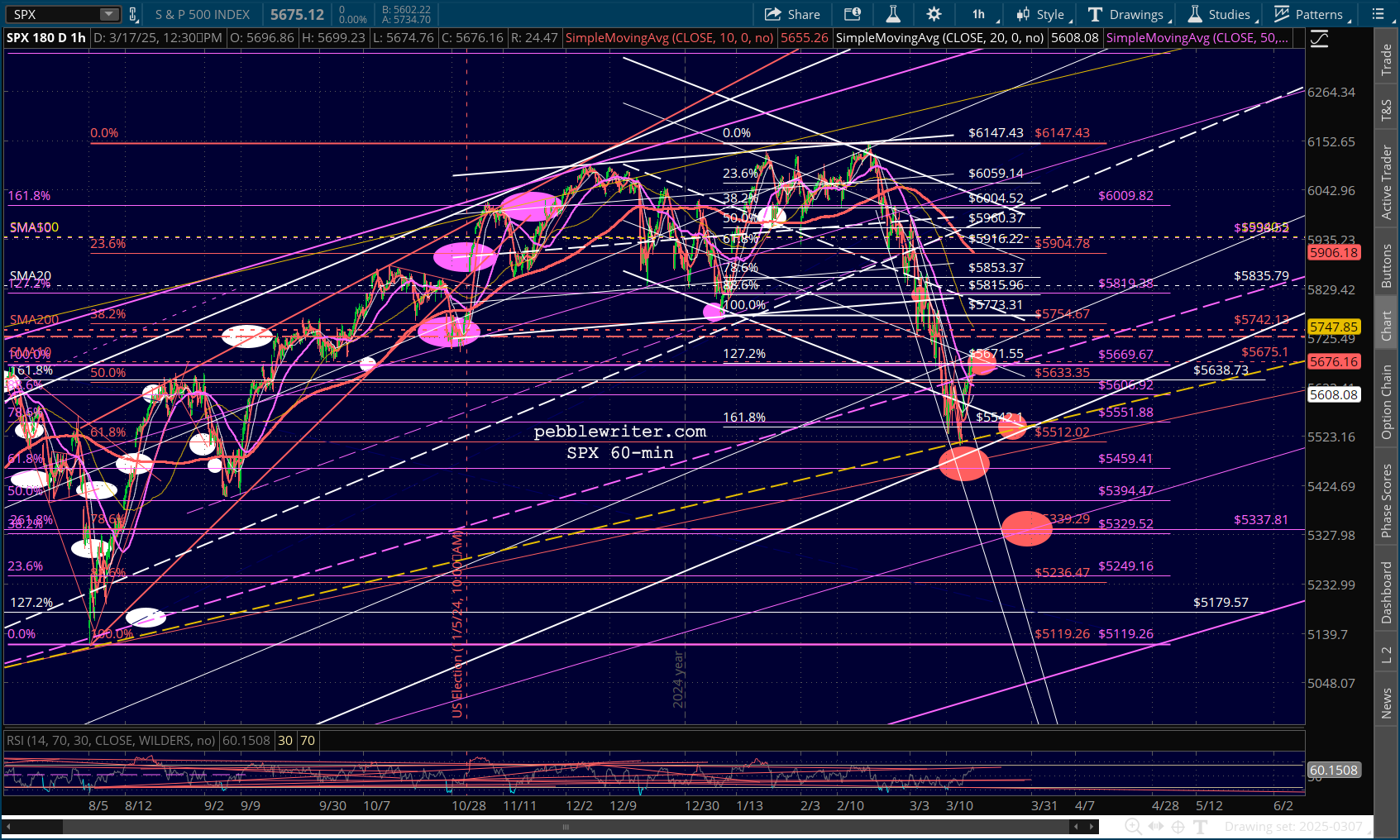Toggle the price axis scale curve icon
The image size is (1400, 840).
point(1319,39)
